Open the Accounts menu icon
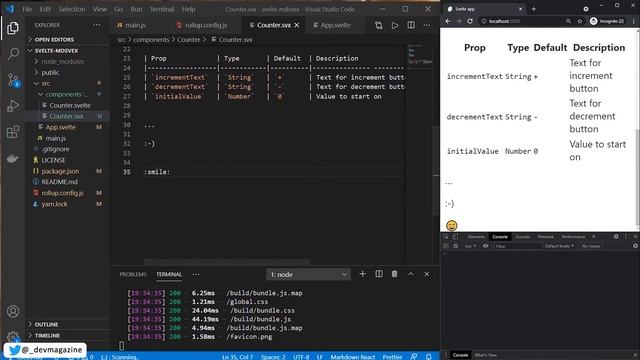Image resolution: width=640 pixels, height=360 pixels. (13, 311)
